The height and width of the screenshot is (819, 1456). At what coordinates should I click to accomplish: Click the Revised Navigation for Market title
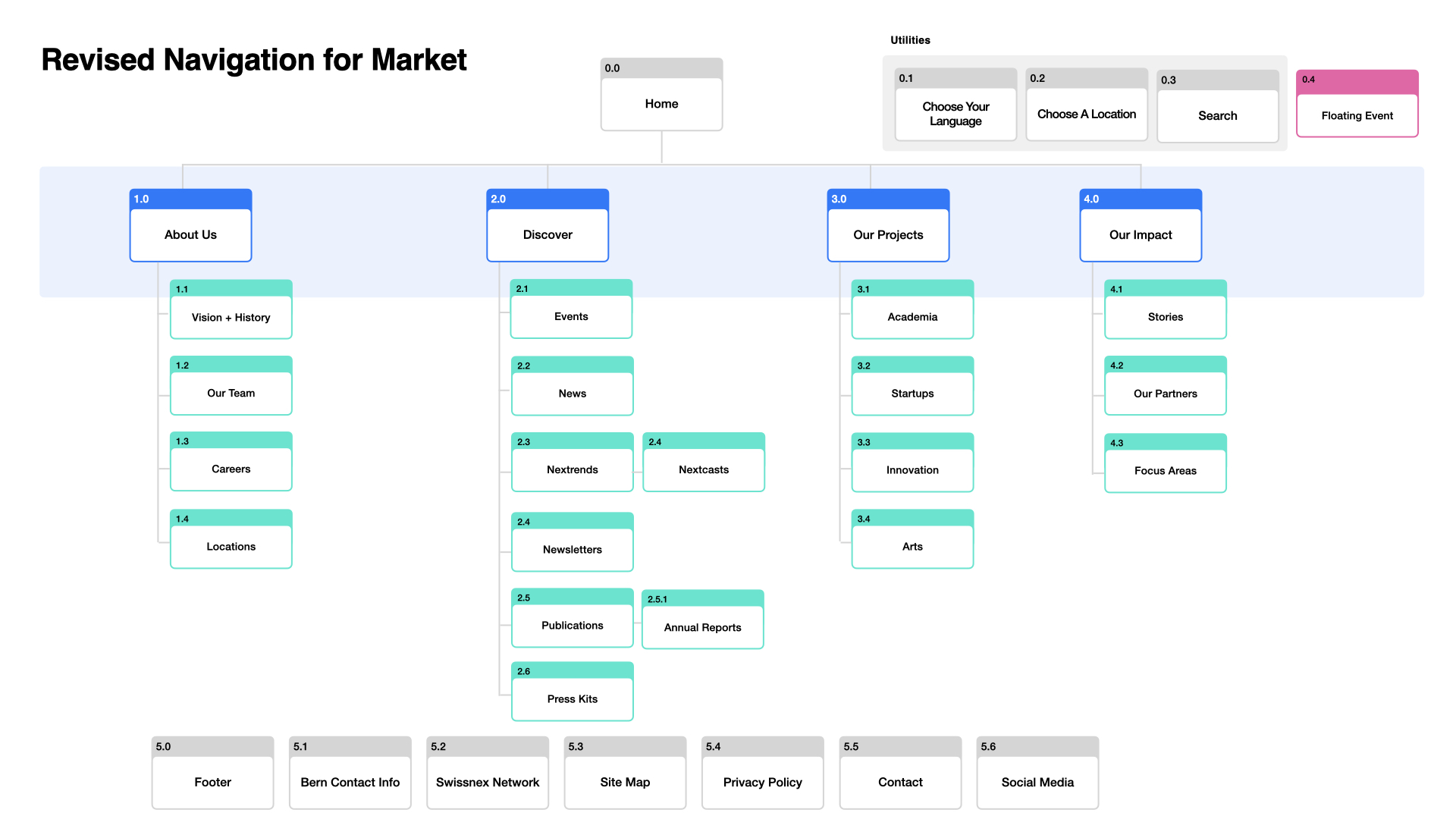254,60
